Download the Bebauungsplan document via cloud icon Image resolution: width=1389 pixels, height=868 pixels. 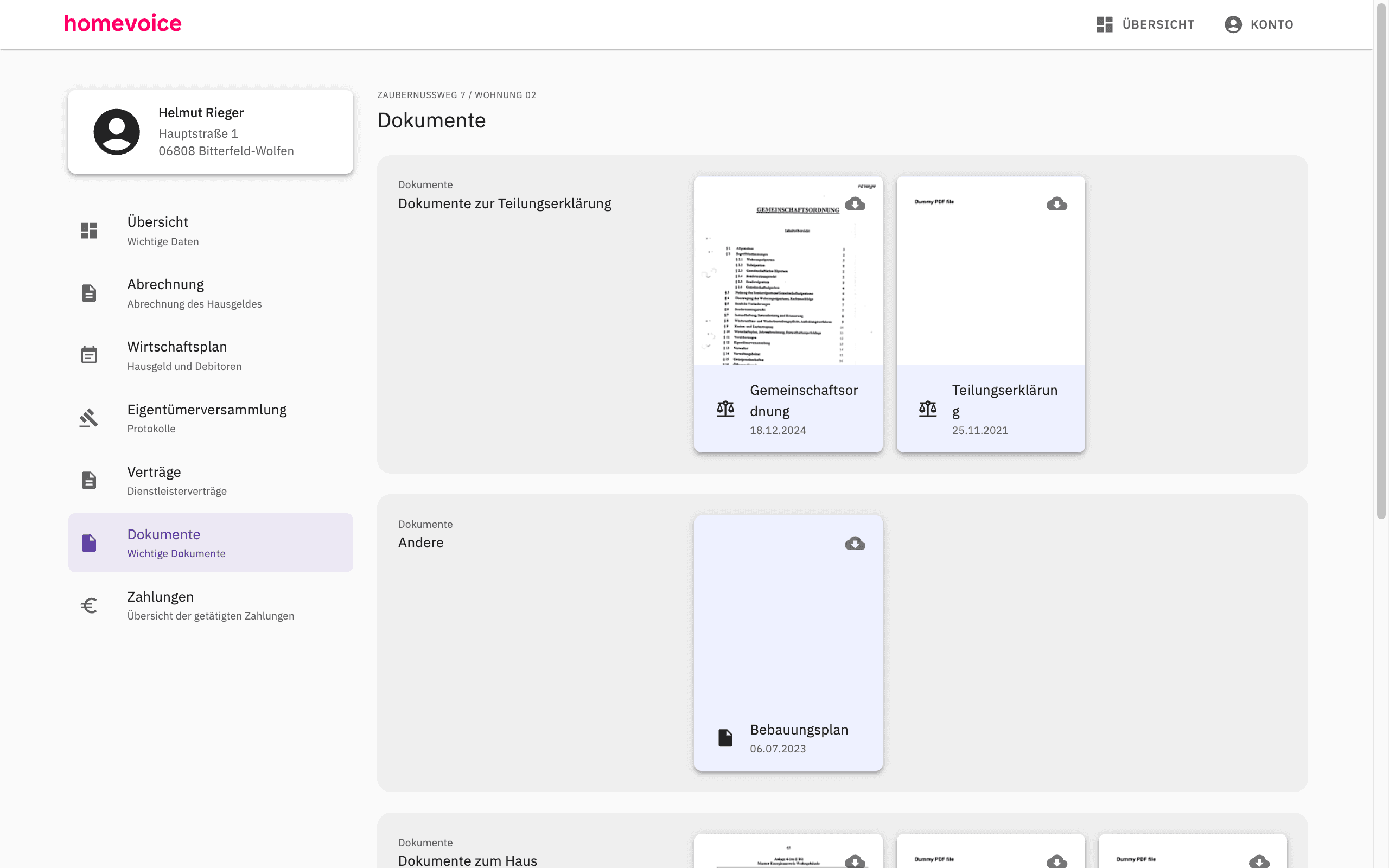click(x=855, y=543)
